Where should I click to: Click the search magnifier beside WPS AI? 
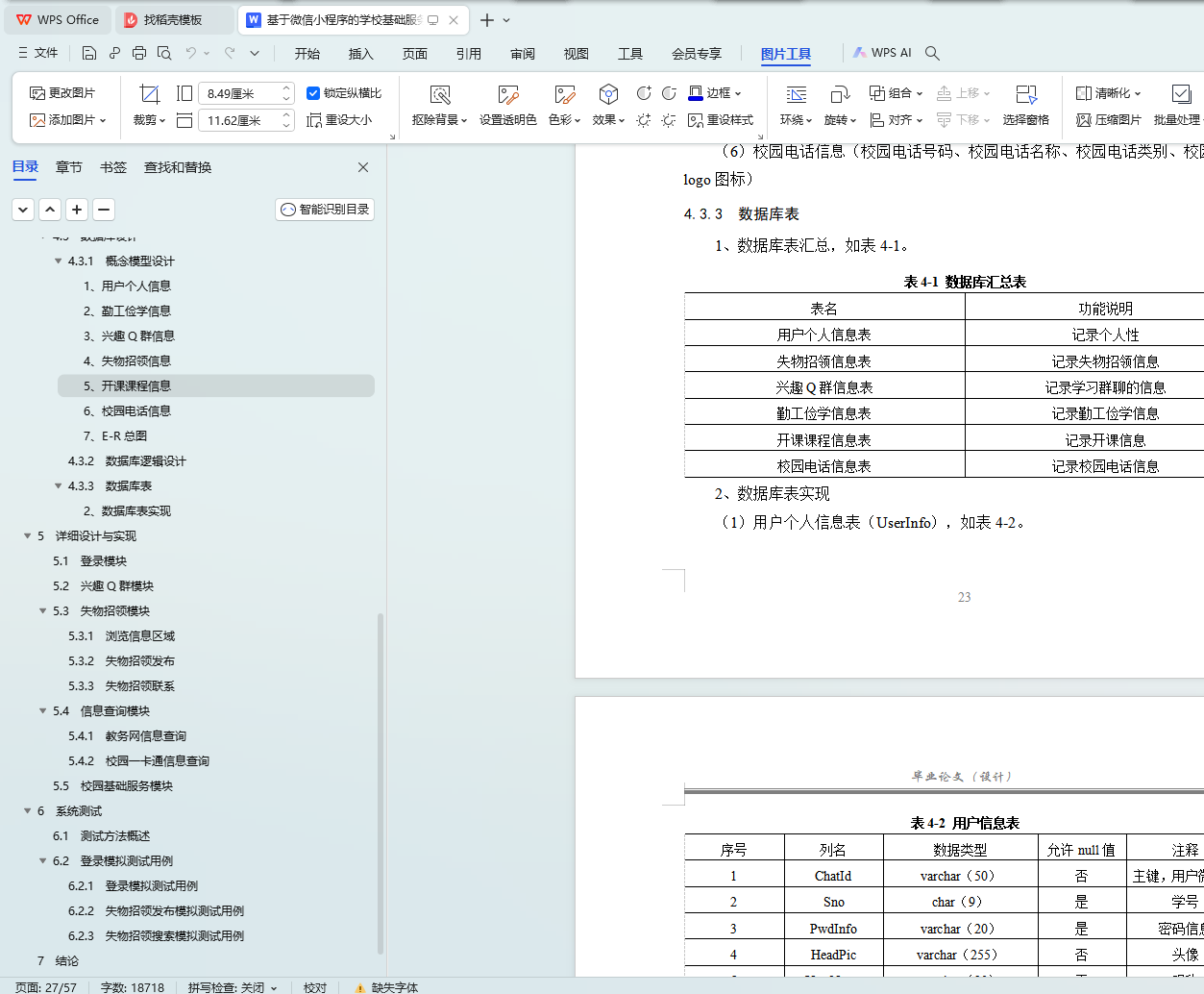coord(932,53)
